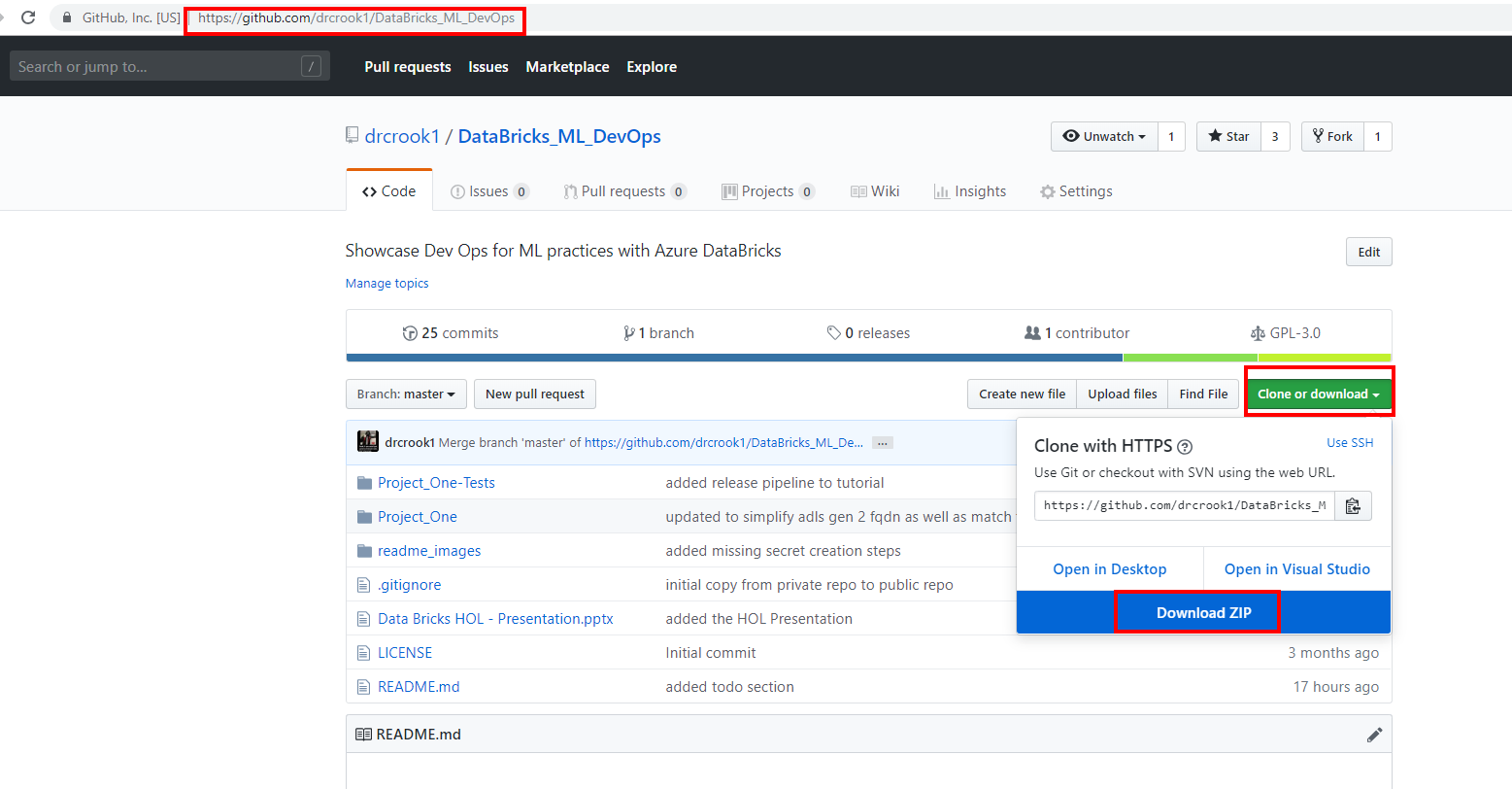1512x789 pixels.
Task: Open the merge commit URL link in the commit bar
Action: click(x=723, y=442)
